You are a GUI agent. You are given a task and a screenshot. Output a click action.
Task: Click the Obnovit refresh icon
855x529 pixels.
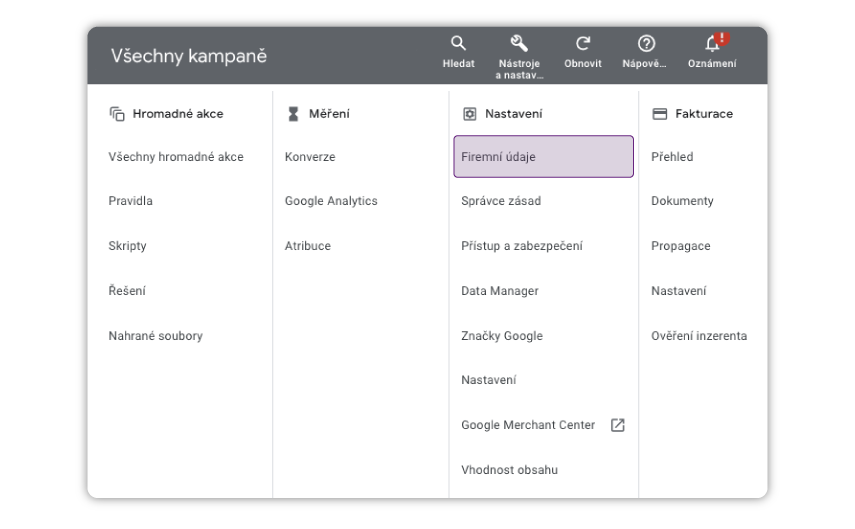(583, 43)
